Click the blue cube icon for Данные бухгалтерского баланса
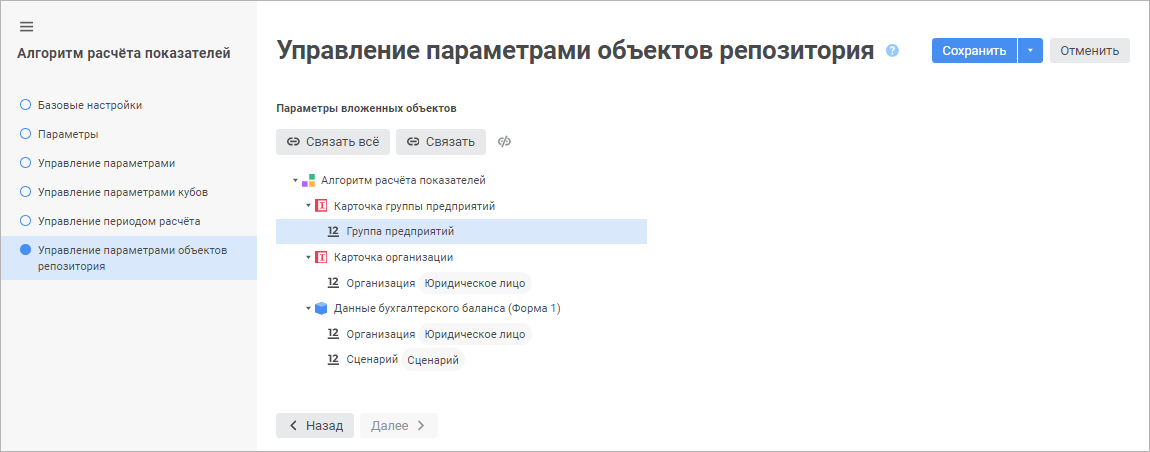 (x=321, y=308)
